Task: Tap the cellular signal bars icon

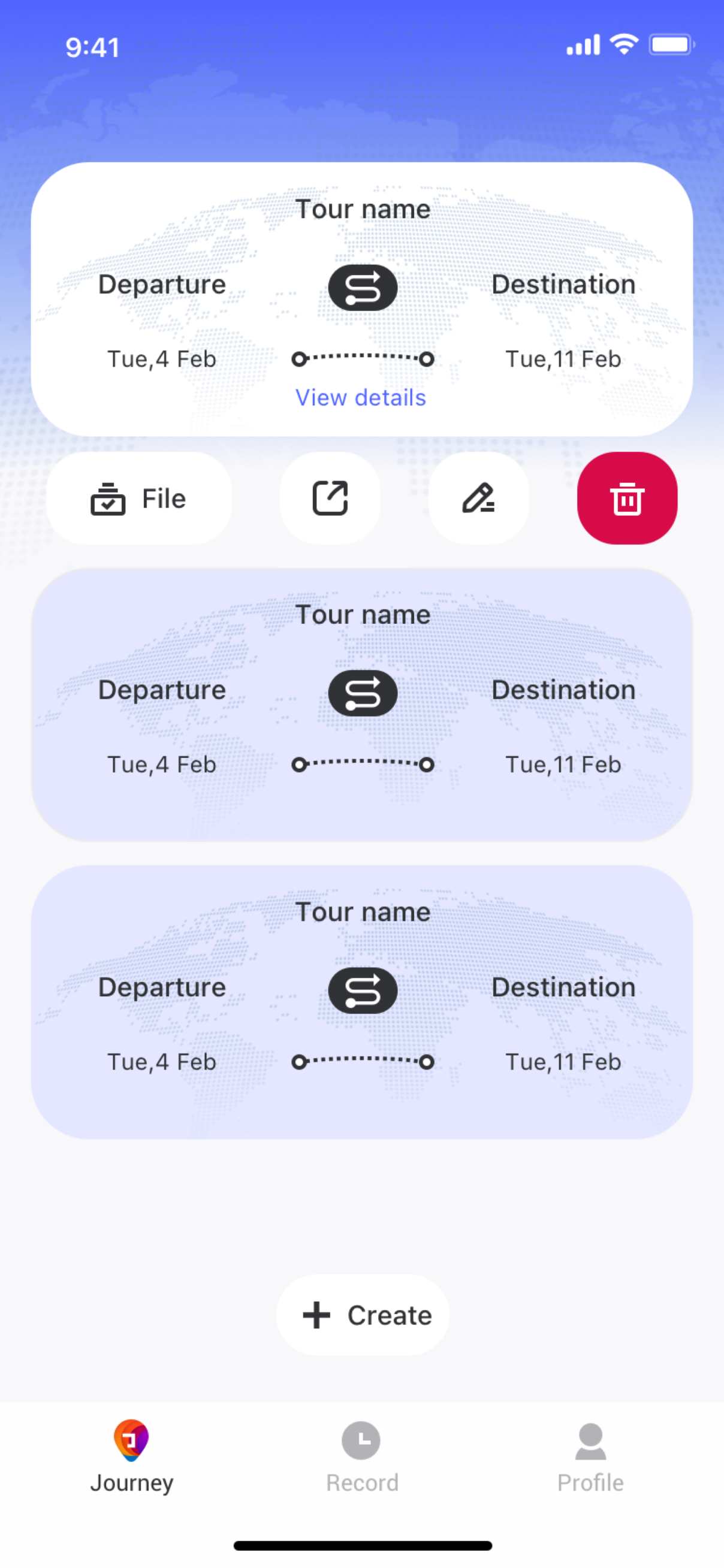Action: click(x=583, y=45)
